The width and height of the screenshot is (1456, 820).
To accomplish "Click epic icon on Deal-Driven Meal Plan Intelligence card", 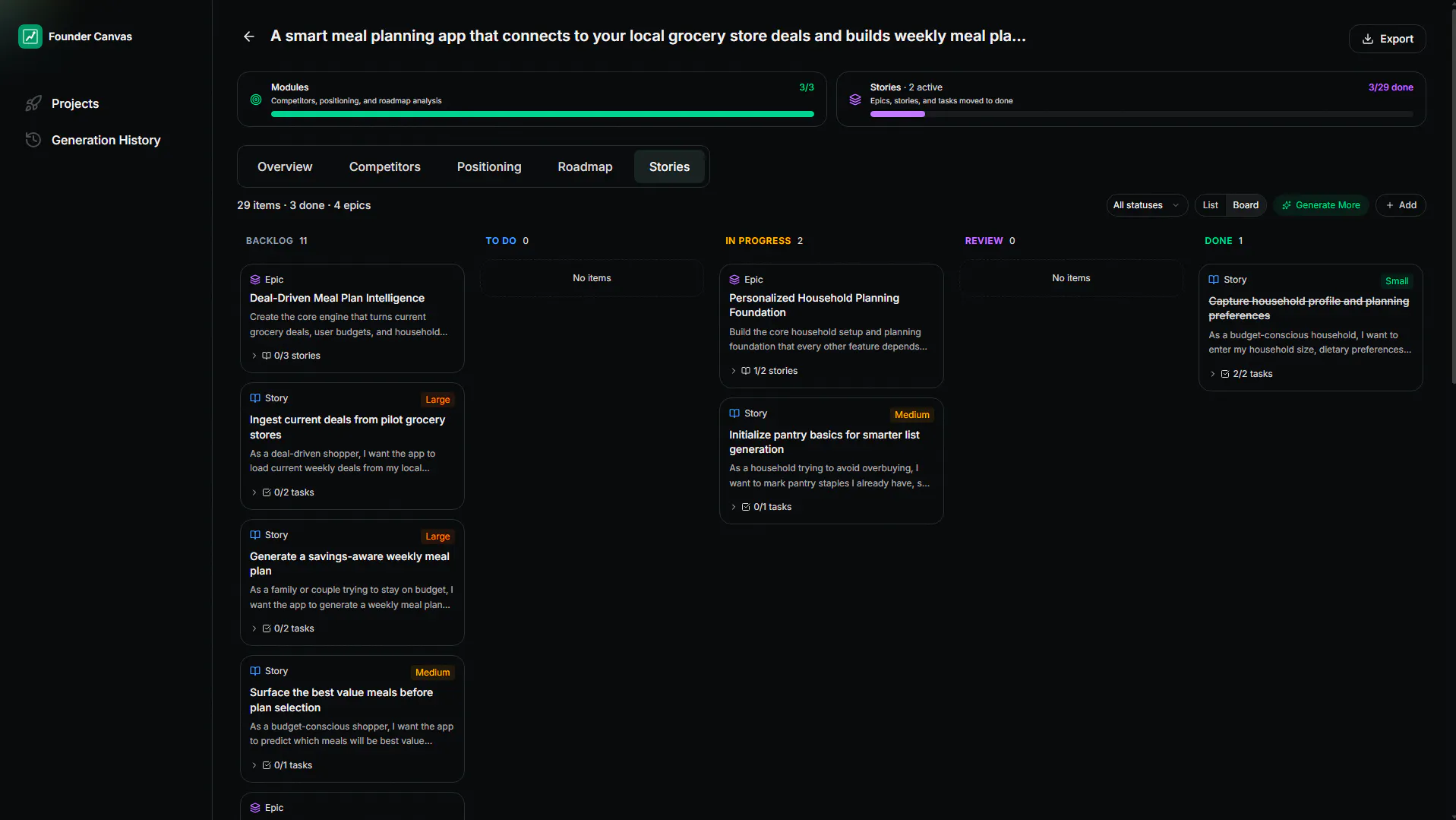I will tap(255, 280).
